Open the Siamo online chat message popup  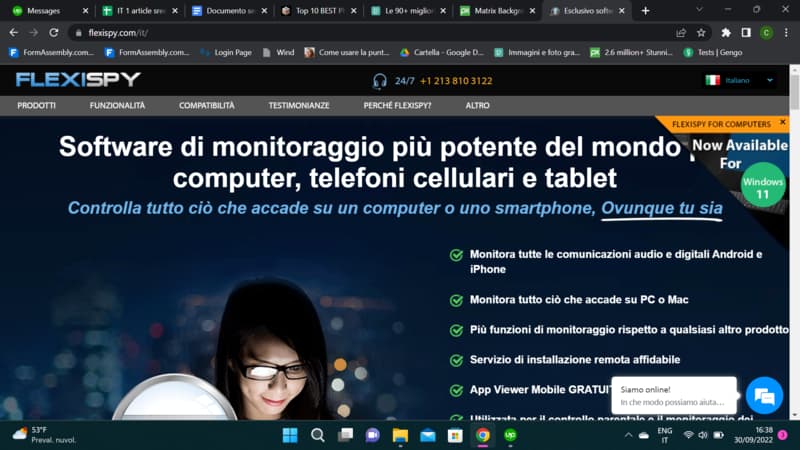pyautogui.click(x=674, y=395)
